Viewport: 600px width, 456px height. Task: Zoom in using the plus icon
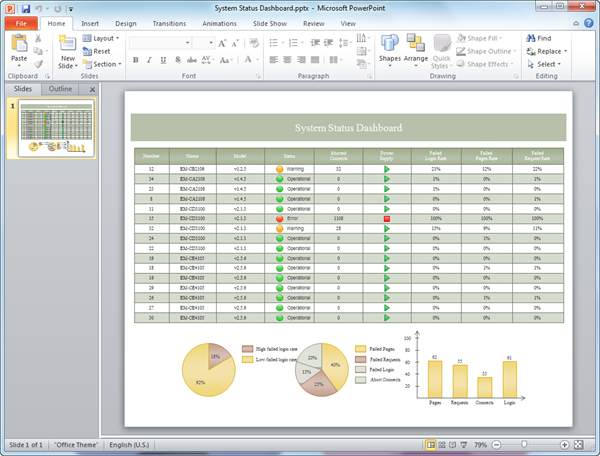pyautogui.click(x=565, y=444)
